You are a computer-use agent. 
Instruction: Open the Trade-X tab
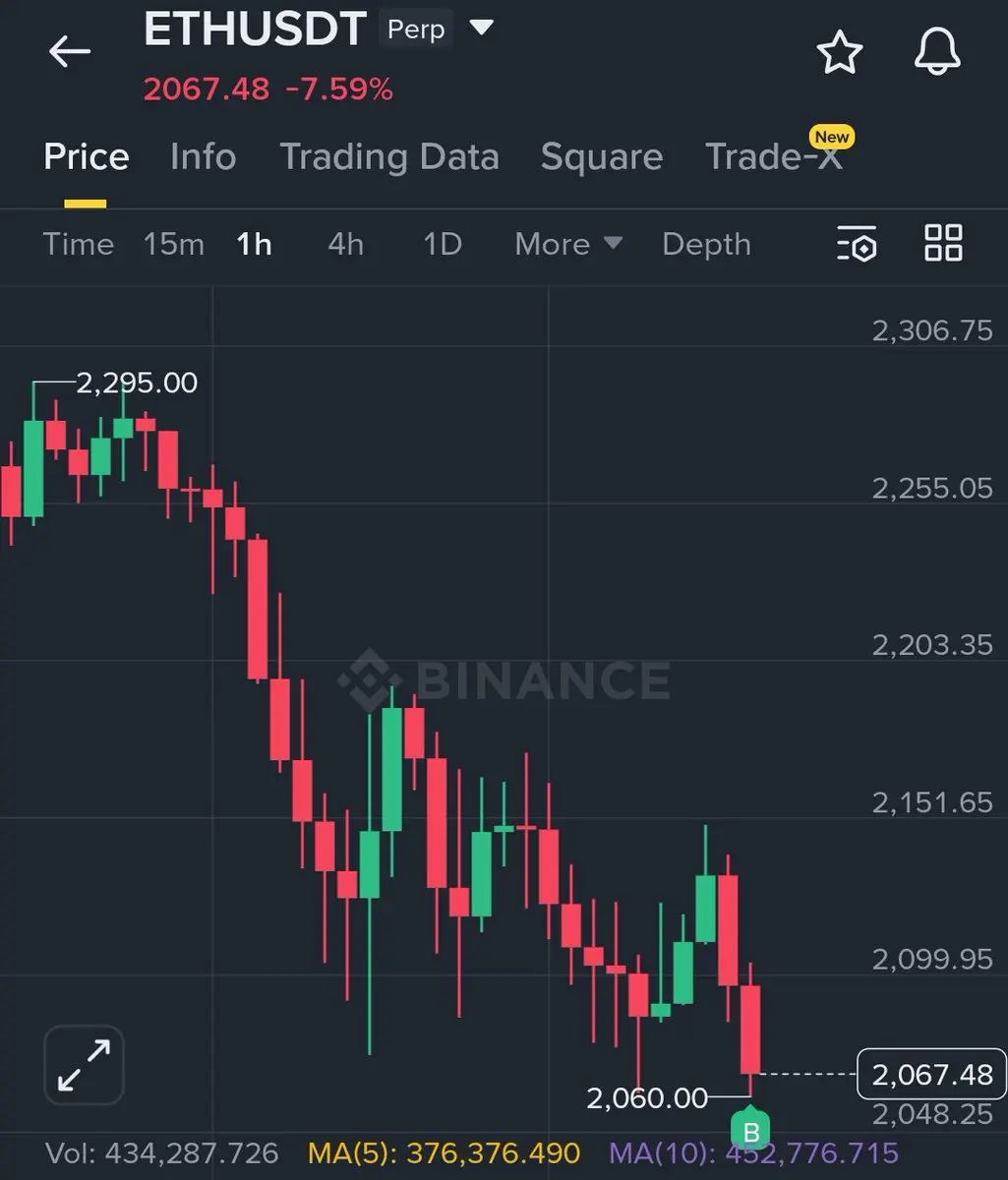click(774, 157)
